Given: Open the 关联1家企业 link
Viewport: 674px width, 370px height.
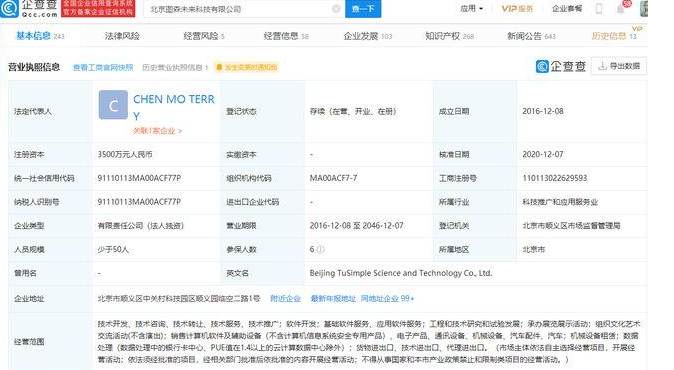Looking at the screenshot, I should 157,131.
